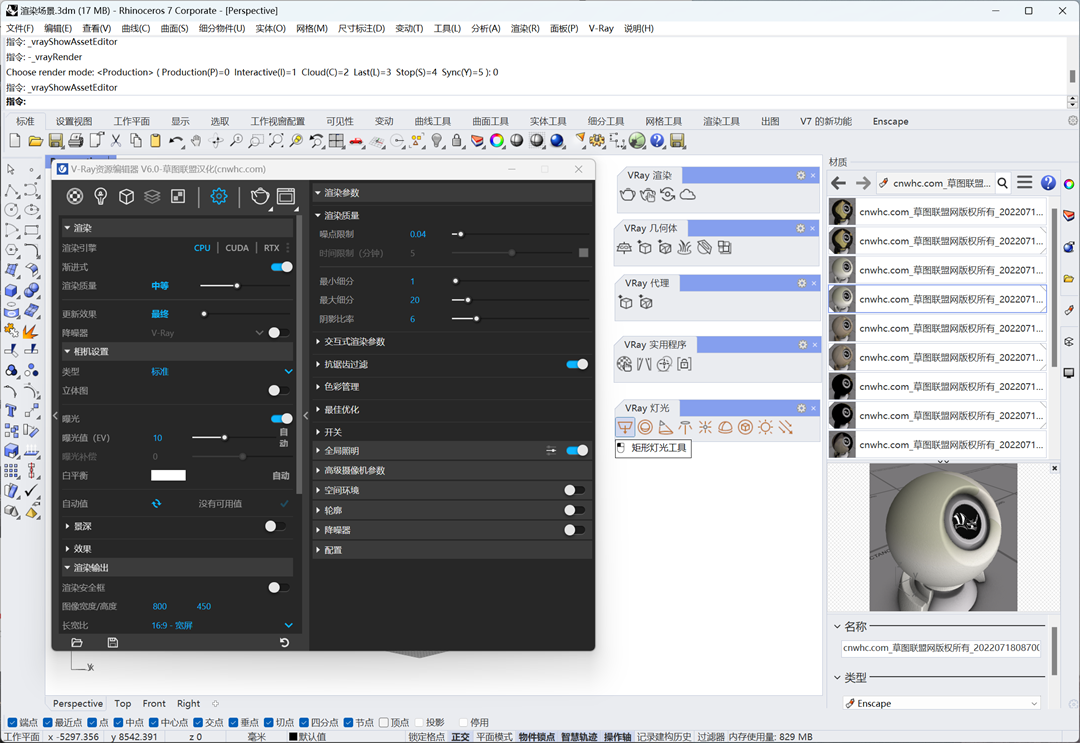
Task: Open the 降噪器 V-Ray dropdown
Action: (258, 332)
